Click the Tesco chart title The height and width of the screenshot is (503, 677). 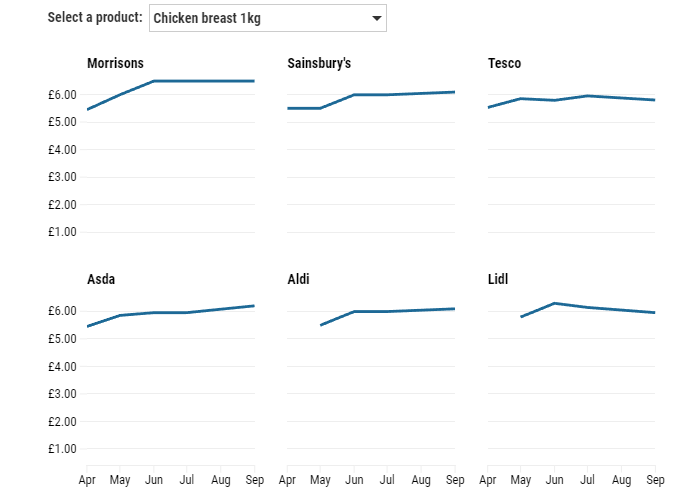504,63
